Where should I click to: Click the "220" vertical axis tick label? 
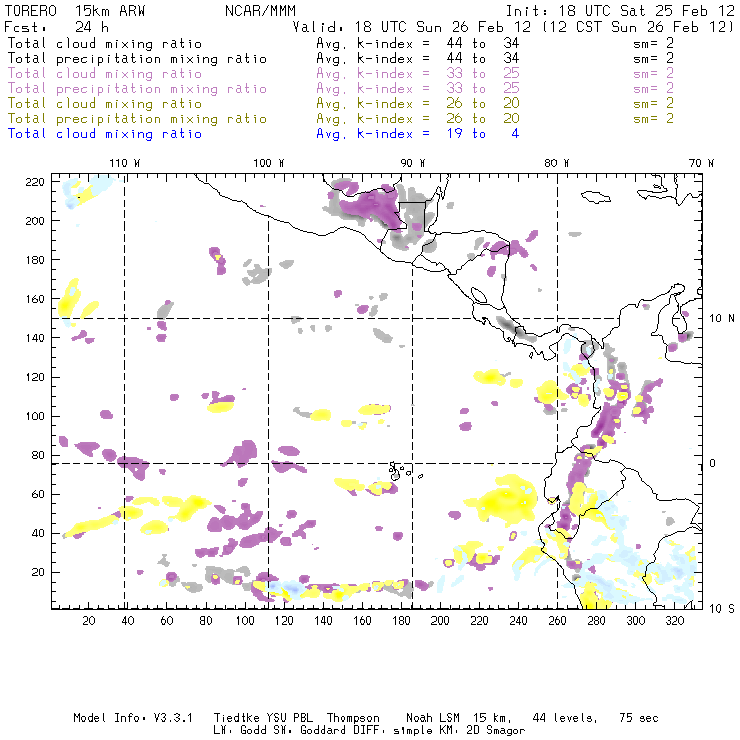click(34, 182)
